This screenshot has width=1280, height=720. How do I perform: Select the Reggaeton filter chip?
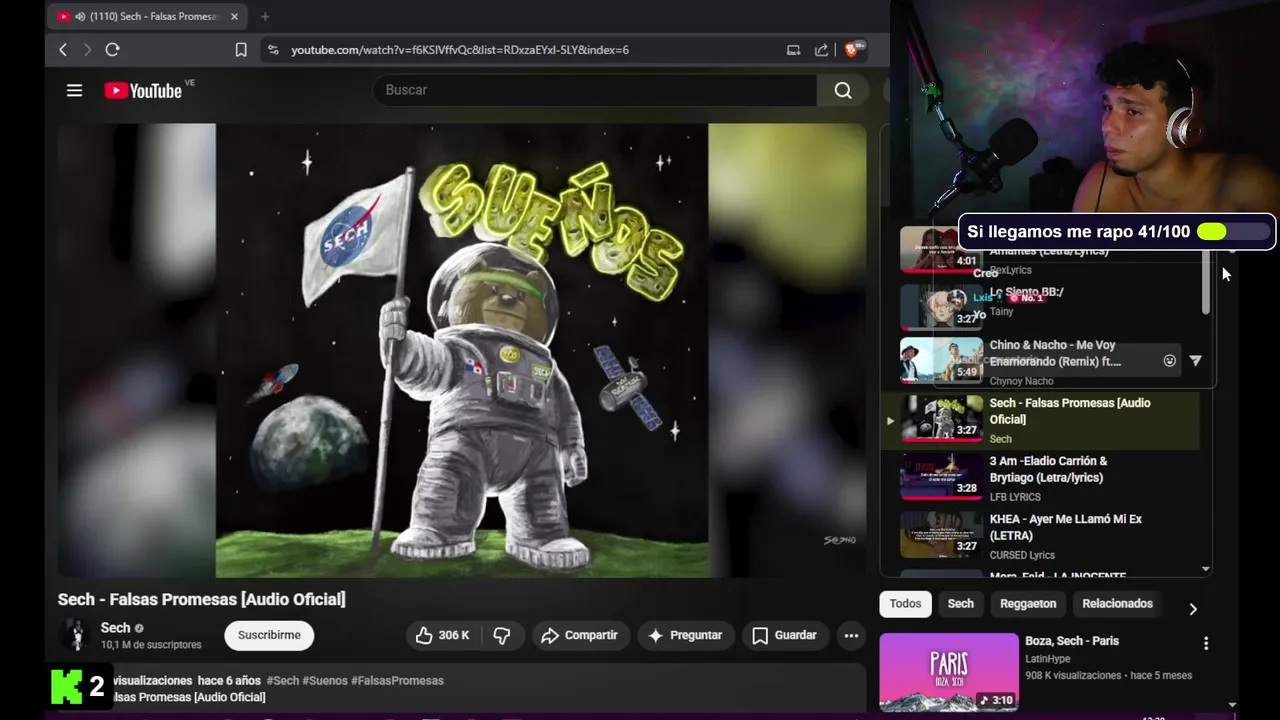coord(1028,604)
